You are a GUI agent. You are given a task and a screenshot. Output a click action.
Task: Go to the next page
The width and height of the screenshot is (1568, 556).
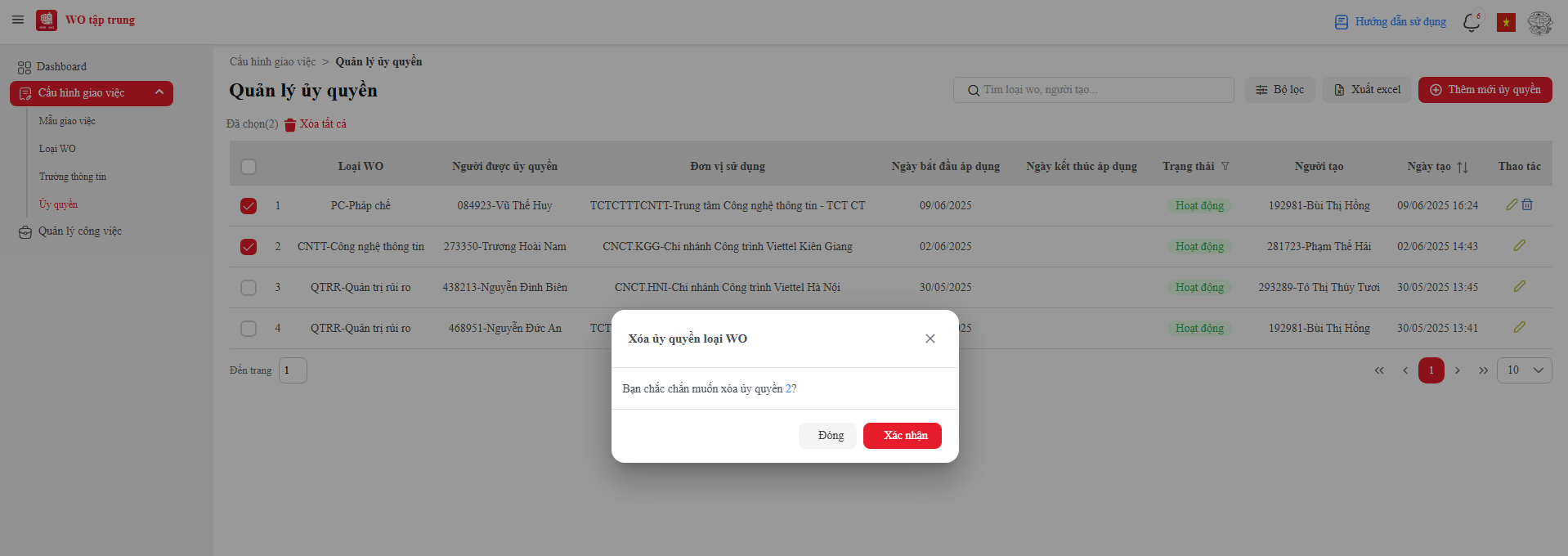1458,370
